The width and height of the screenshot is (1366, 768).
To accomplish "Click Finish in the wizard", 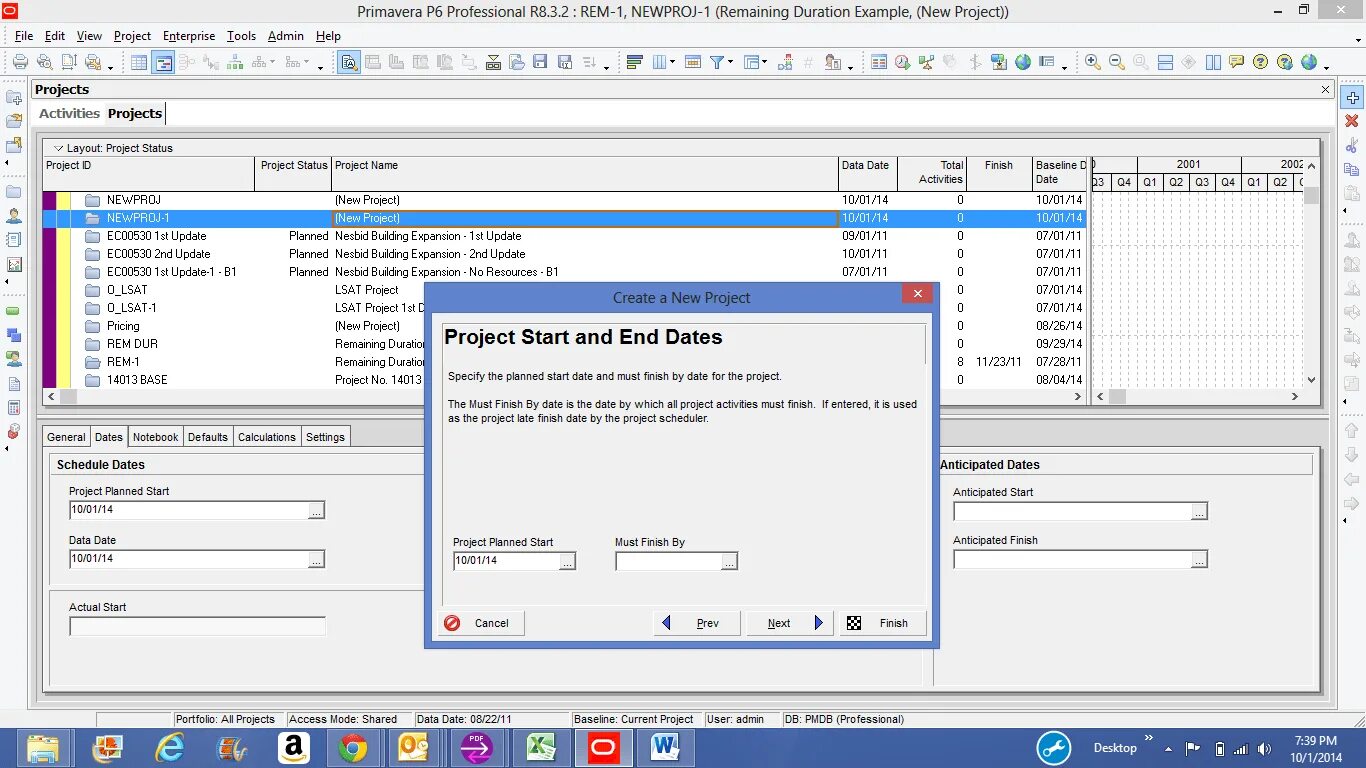I will (883, 623).
